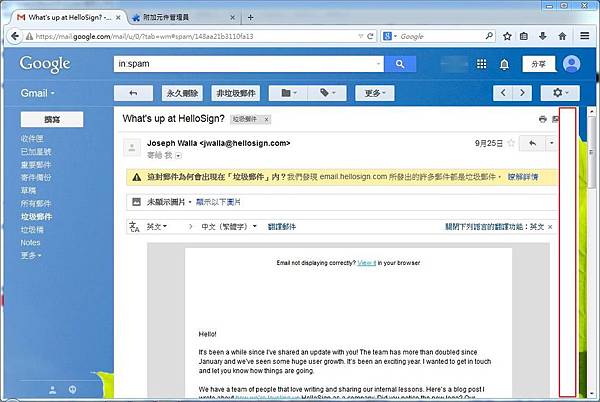Viewport: 600px width, 402px height.
Task: Click the 瞭解詳情 learn more link
Action: pyautogui.click(x=523, y=177)
